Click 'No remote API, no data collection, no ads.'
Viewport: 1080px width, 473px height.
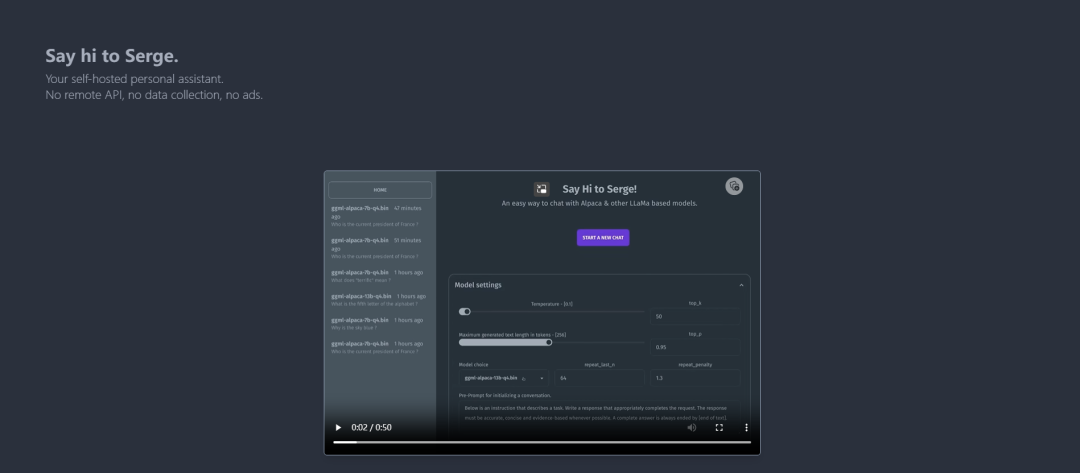coord(154,95)
